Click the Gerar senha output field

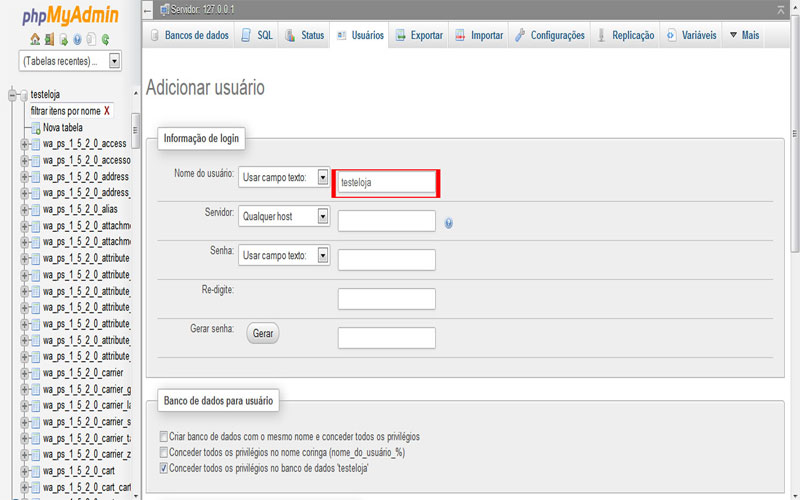pyautogui.click(x=386, y=338)
